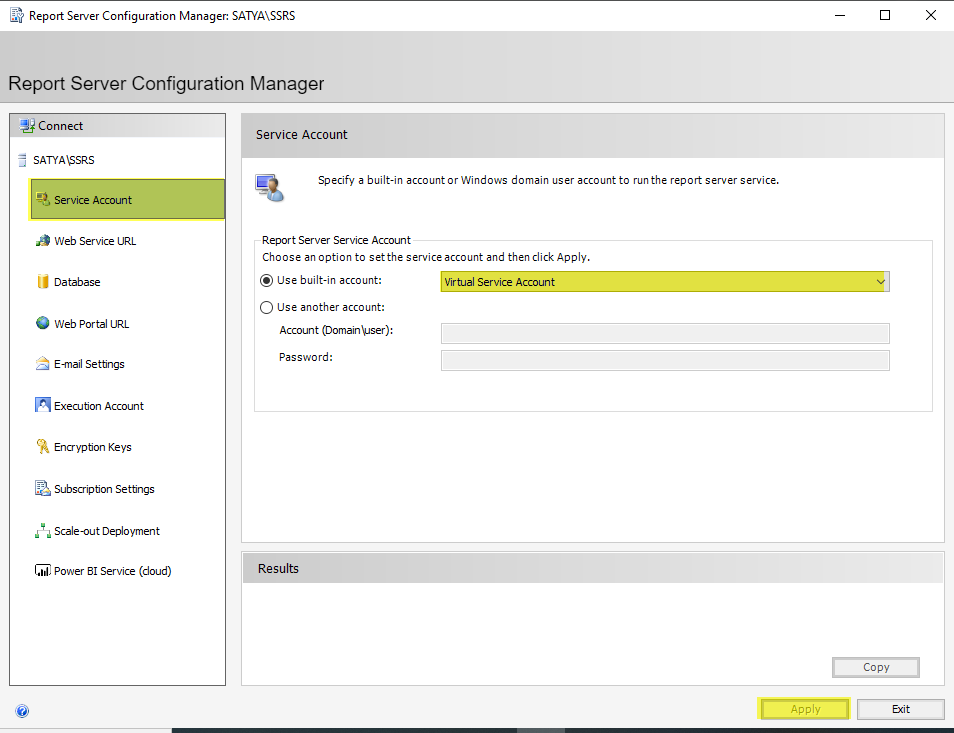Select the 'Use another account' radio button
This screenshot has height=733, width=954.
(x=266, y=307)
